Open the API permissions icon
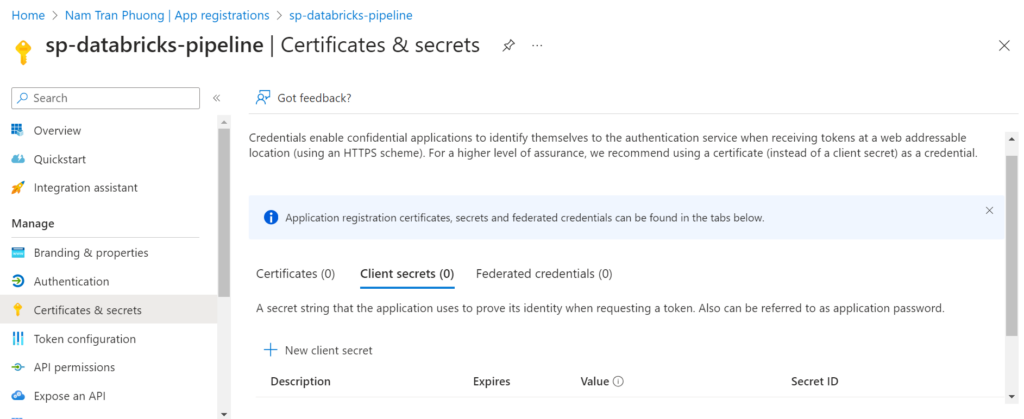The image size is (1024, 419). [x=17, y=367]
